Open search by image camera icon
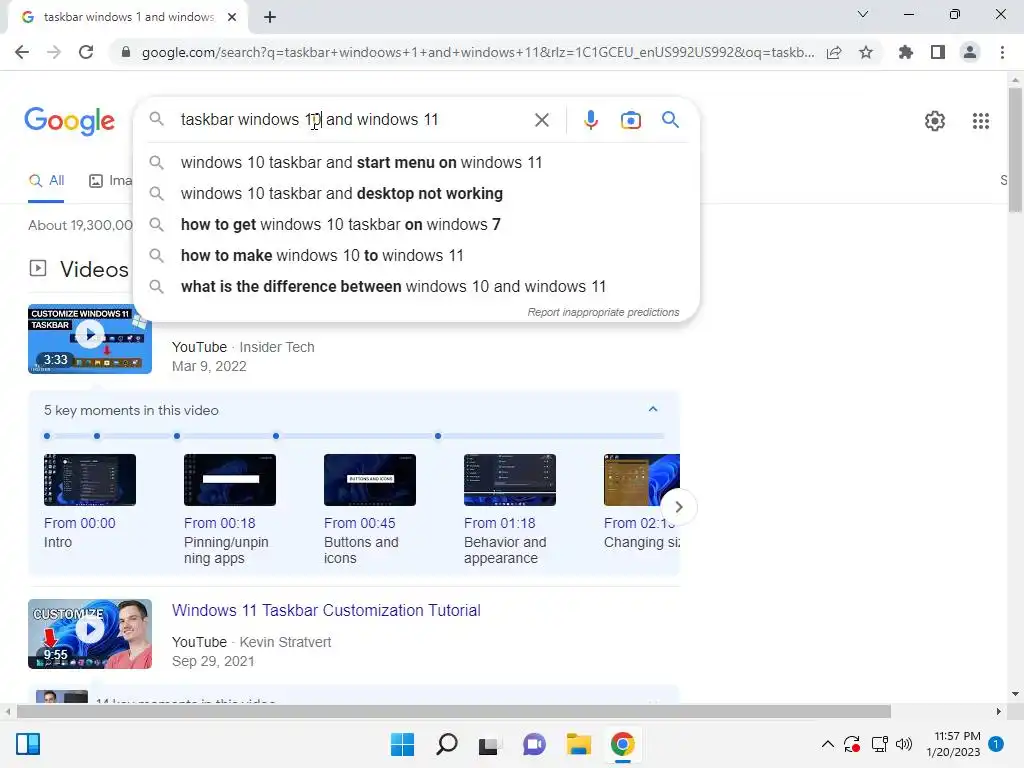1024x768 pixels. 631,120
